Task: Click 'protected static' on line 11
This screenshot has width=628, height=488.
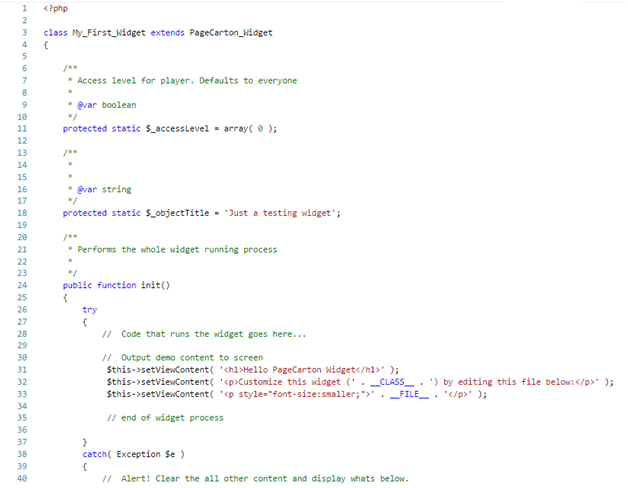Action: coord(102,129)
